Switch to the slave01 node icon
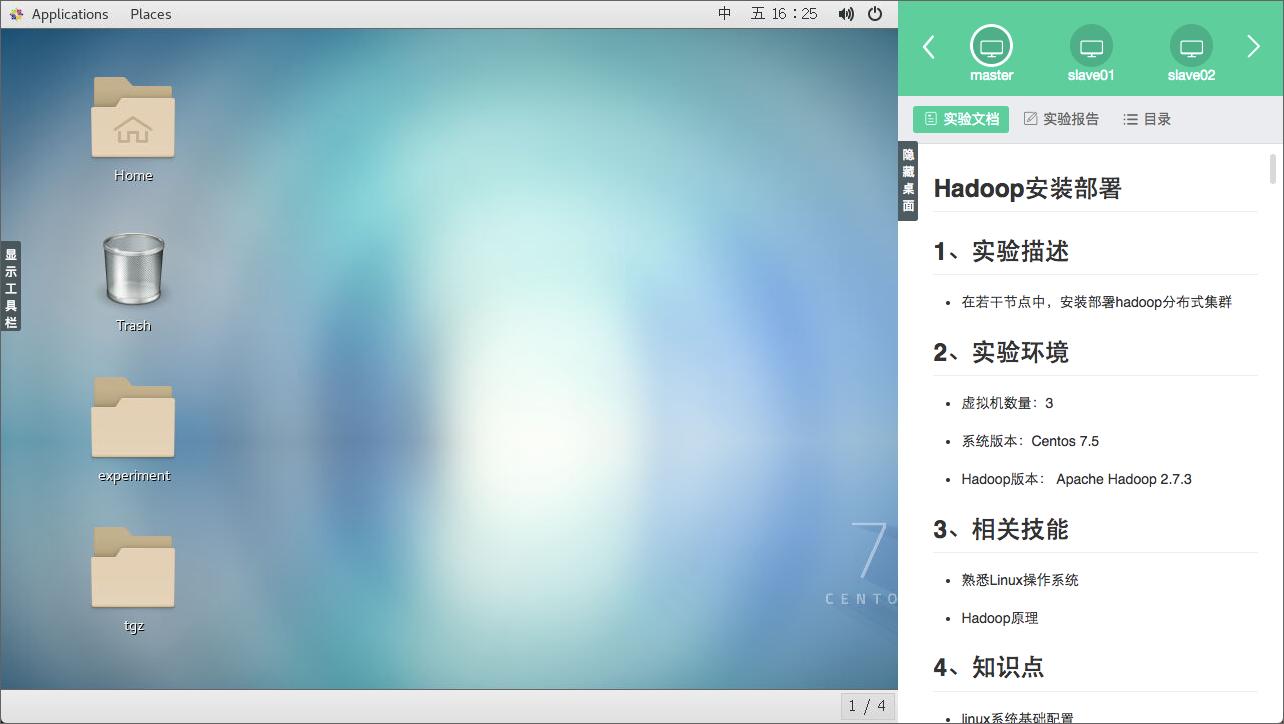 1091,46
